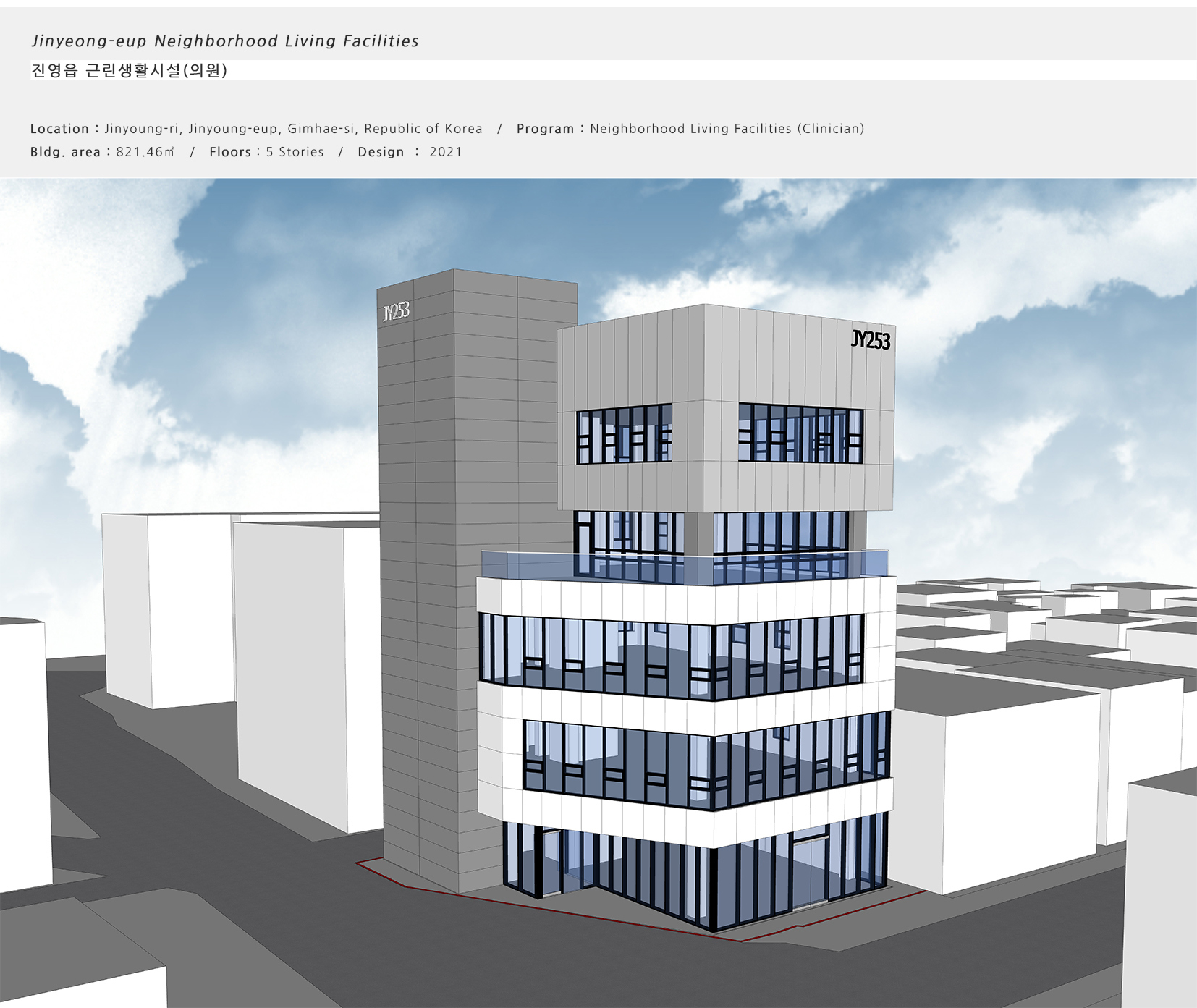
Task: Click the '821.46㎡' value
Action: (145, 152)
